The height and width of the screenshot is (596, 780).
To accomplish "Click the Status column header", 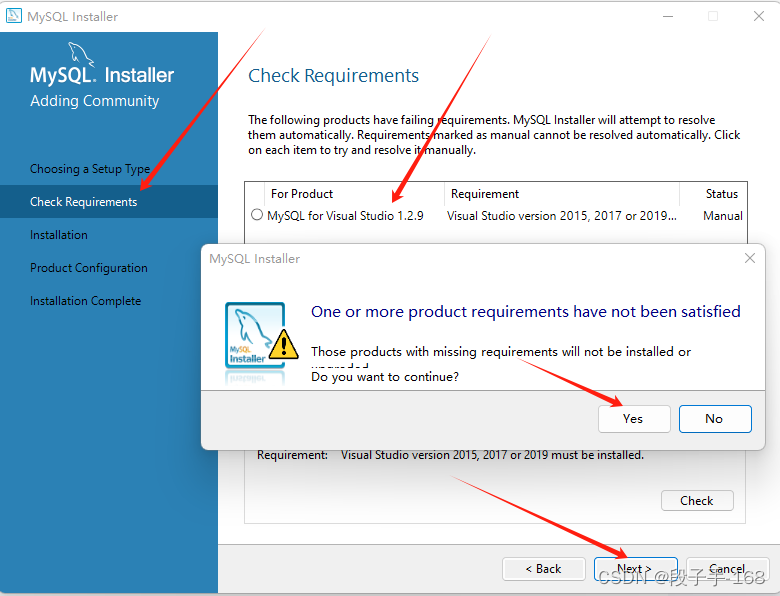I will [713, 194].
